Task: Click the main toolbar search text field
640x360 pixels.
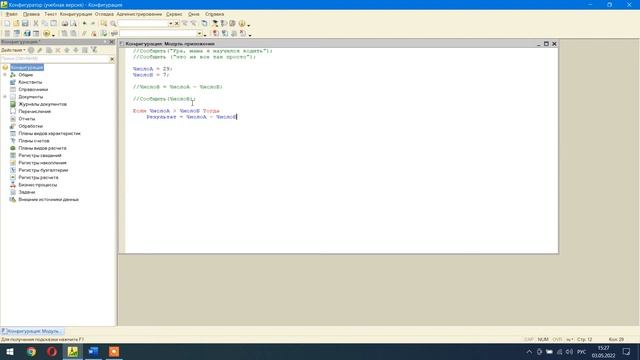Action: click(x=143, y=24)
